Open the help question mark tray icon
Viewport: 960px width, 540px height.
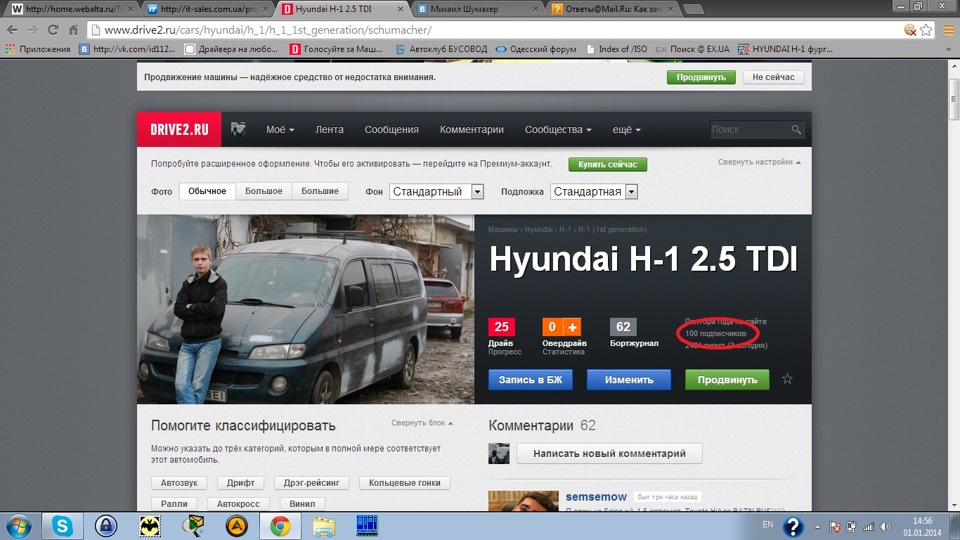point(793,527)
